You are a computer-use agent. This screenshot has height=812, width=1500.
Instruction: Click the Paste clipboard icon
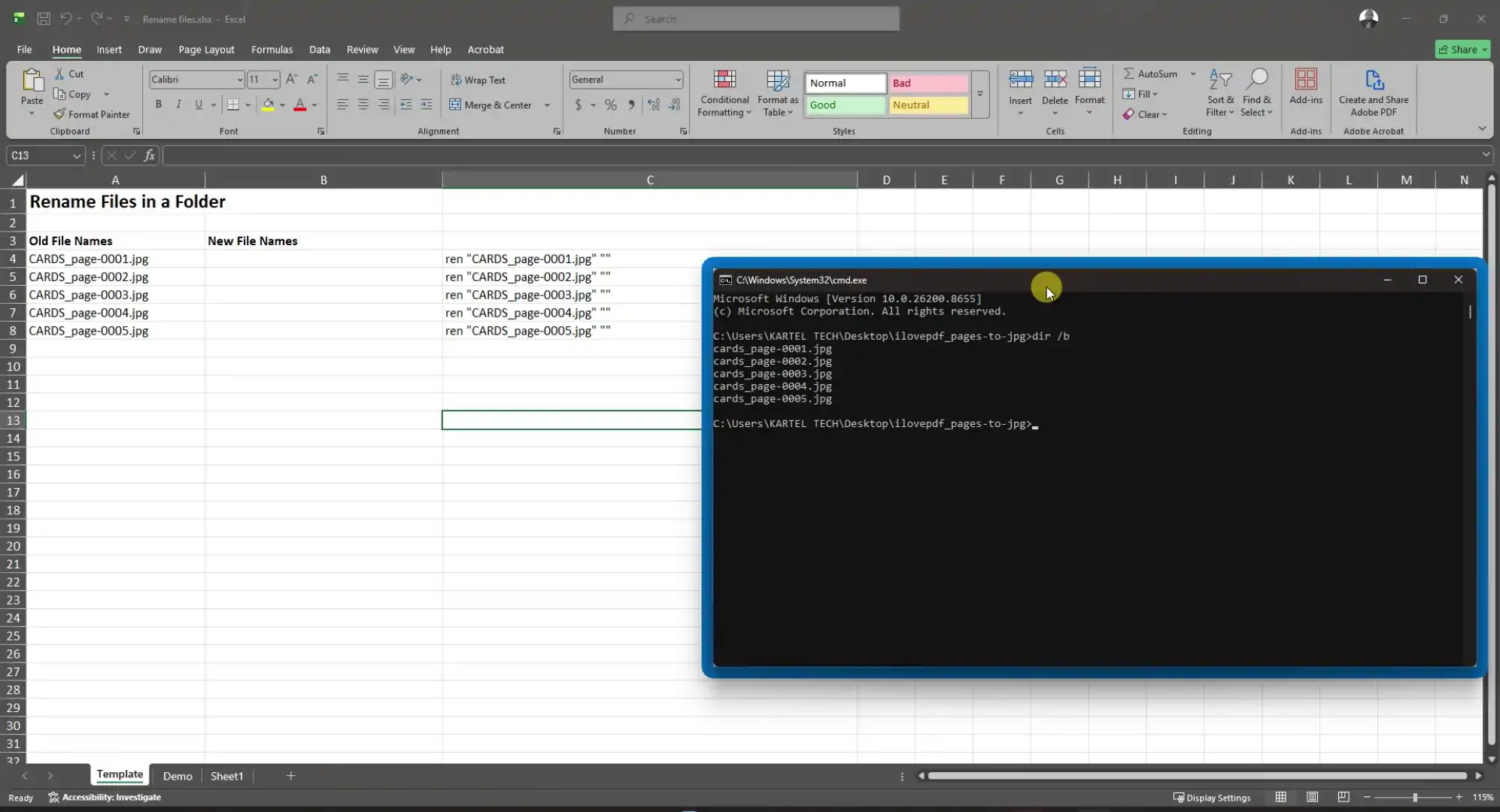[x=32, y=81]
